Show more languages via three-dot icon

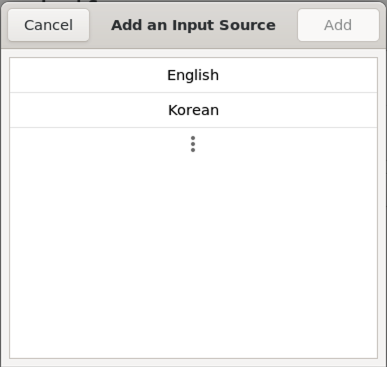coord(193,144)
